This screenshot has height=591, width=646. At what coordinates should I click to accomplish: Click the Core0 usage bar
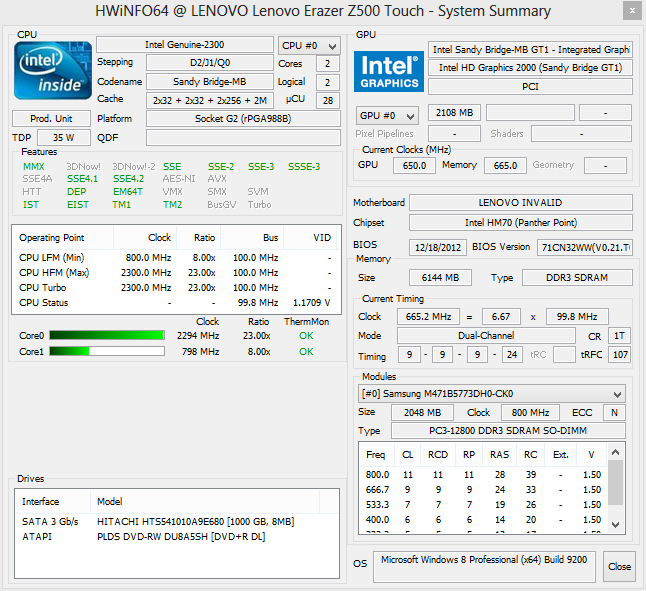click(107, 336)
